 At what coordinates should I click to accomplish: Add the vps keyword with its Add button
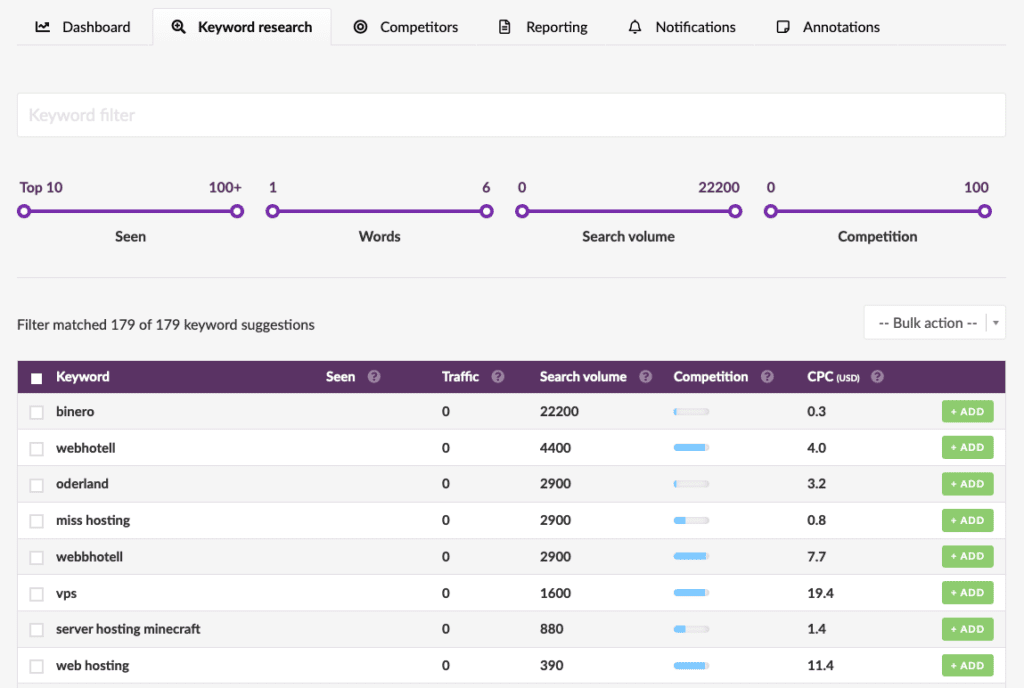(x=967, y=593)
